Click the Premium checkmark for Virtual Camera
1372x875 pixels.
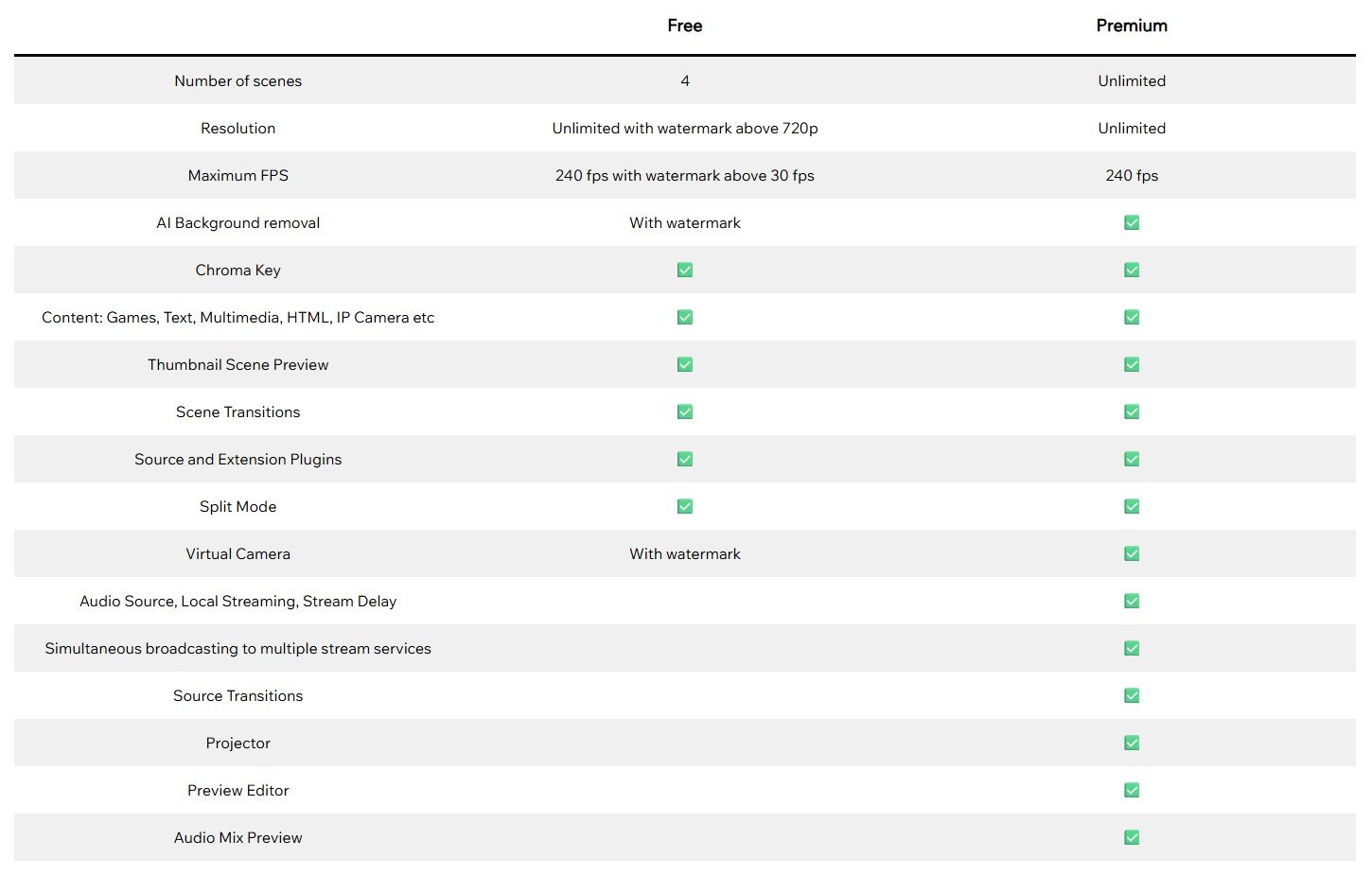[x=1132, y=554]
